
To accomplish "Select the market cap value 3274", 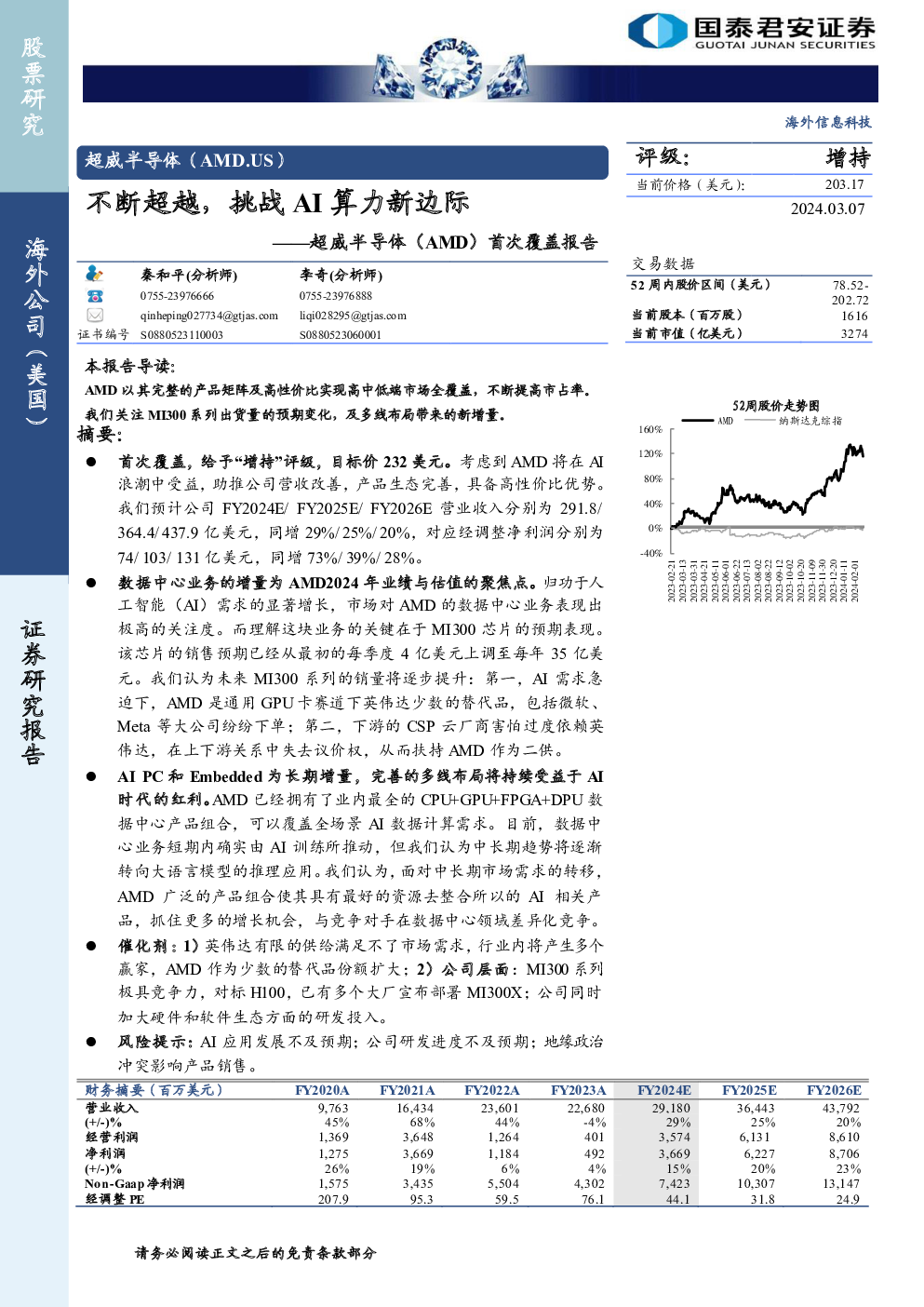I will tap(854, 333).
